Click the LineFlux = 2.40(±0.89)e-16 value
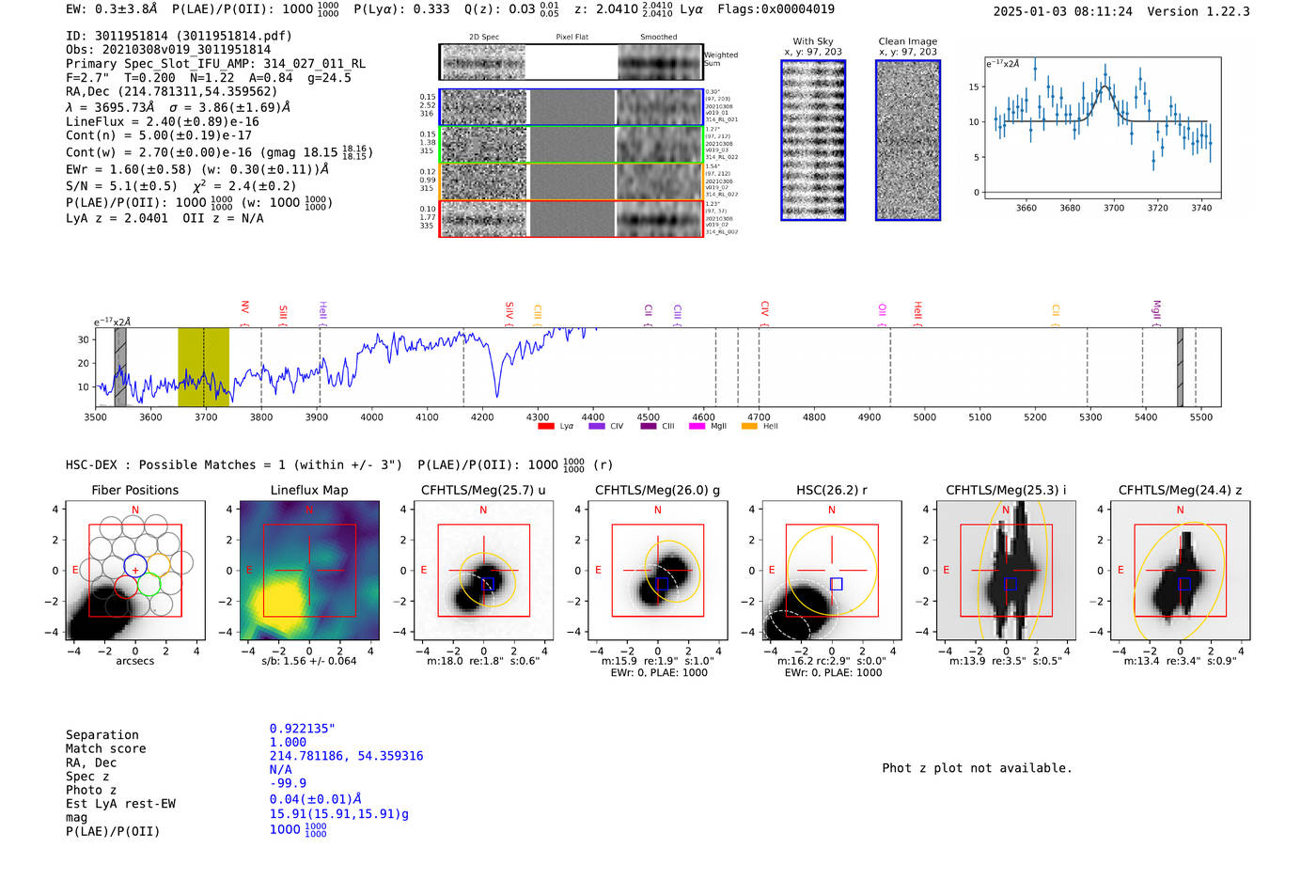The height and width of the screenshot is (896, 1316). [163, 122]
